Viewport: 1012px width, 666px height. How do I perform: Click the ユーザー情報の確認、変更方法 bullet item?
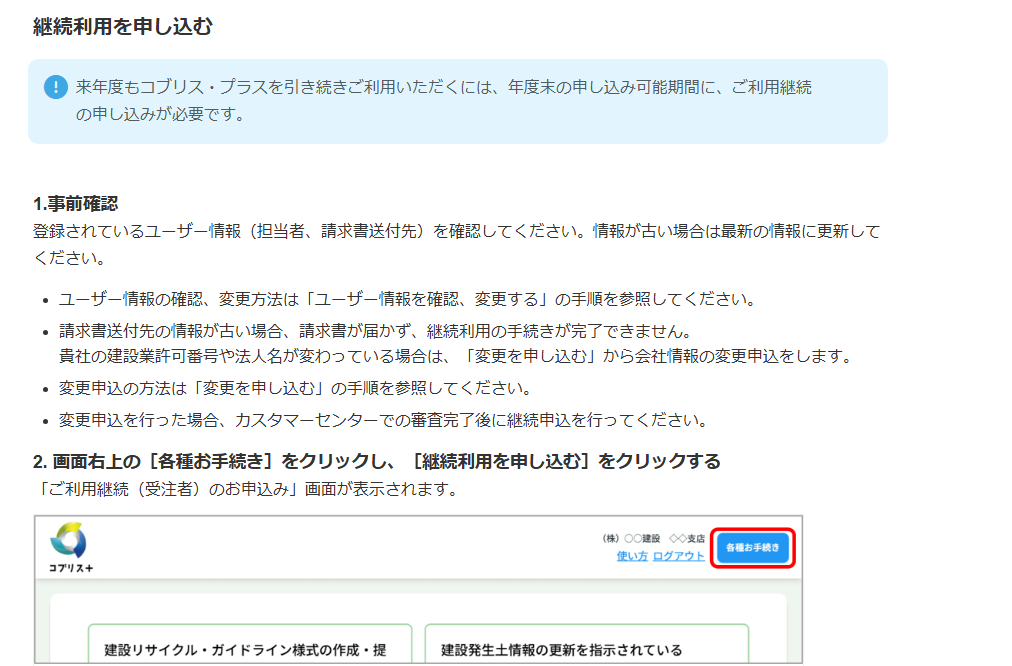point(406,300)
